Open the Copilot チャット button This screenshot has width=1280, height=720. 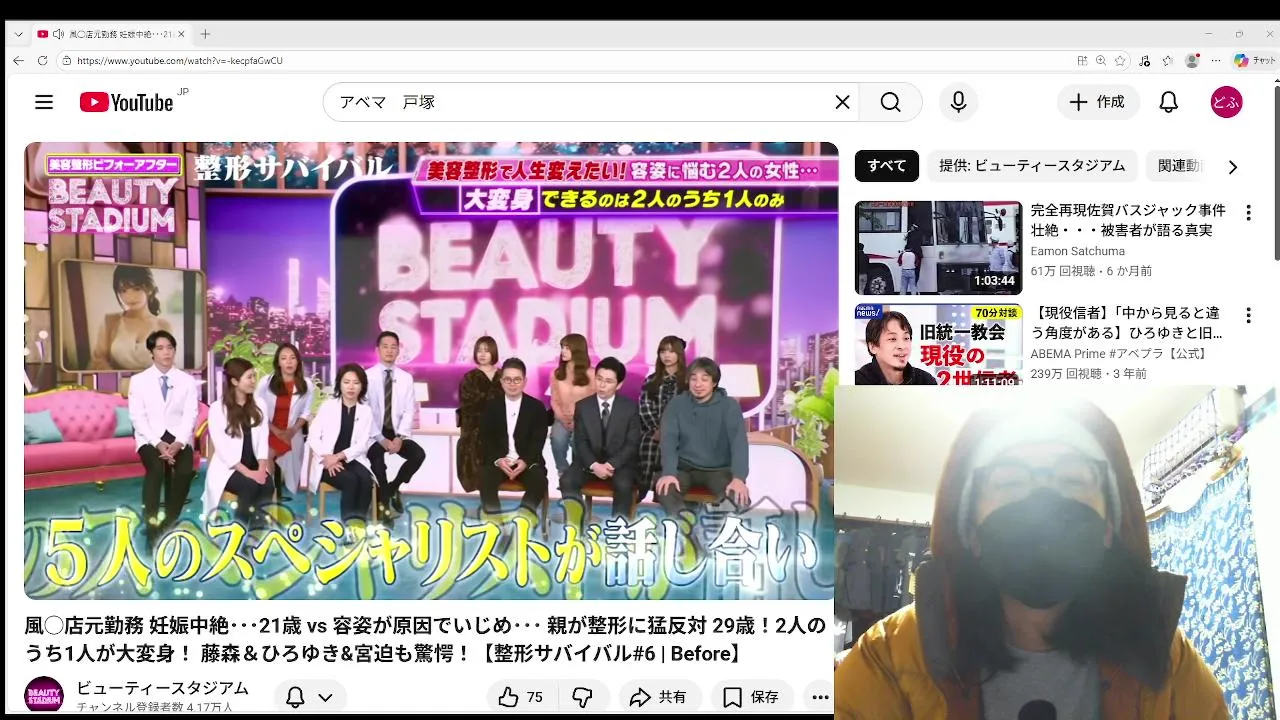[1254, 60]
